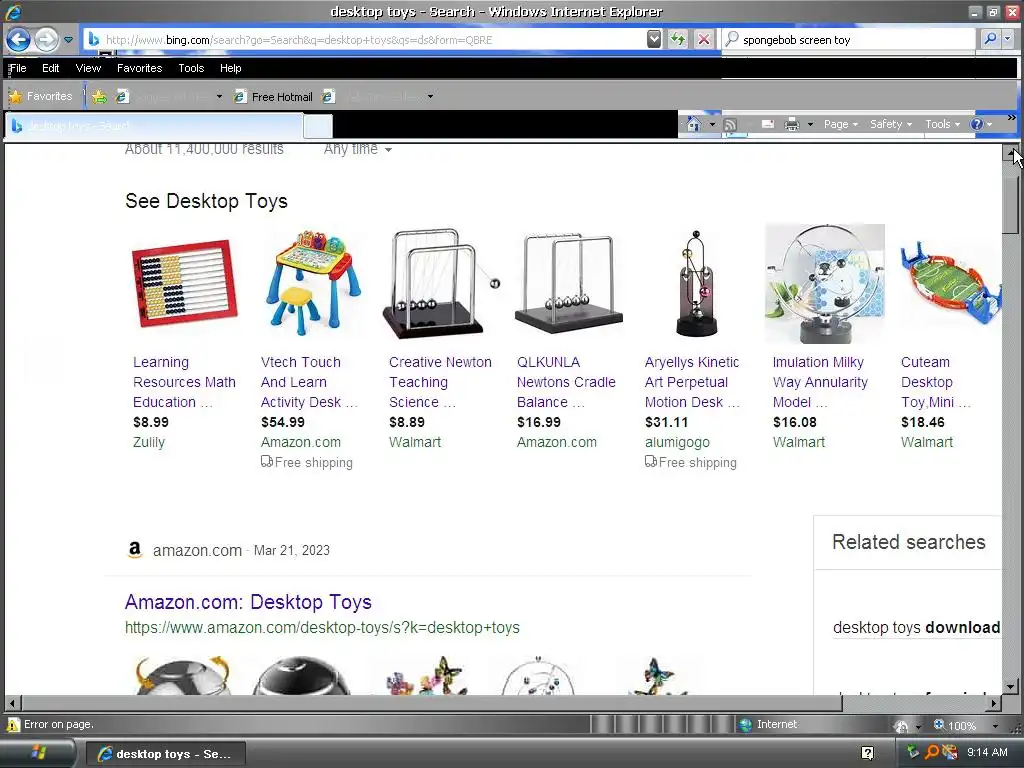Select the desktop toys browser tab

pos(153,125)
